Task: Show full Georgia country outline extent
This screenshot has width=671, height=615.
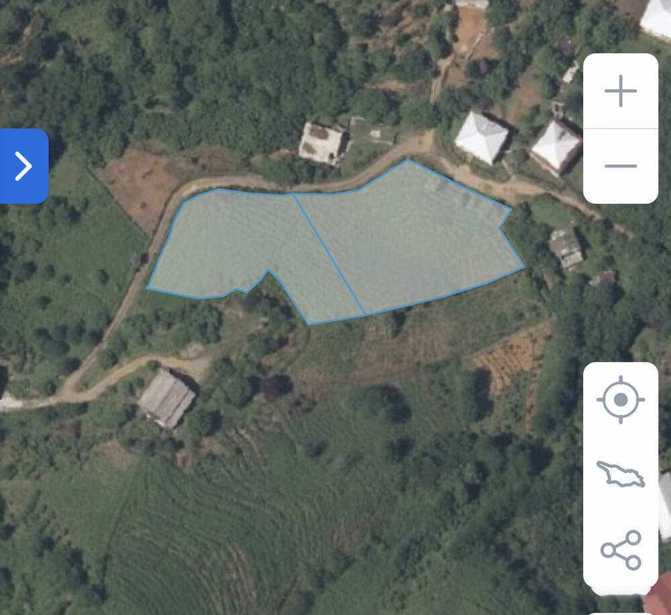Action: 621,474
